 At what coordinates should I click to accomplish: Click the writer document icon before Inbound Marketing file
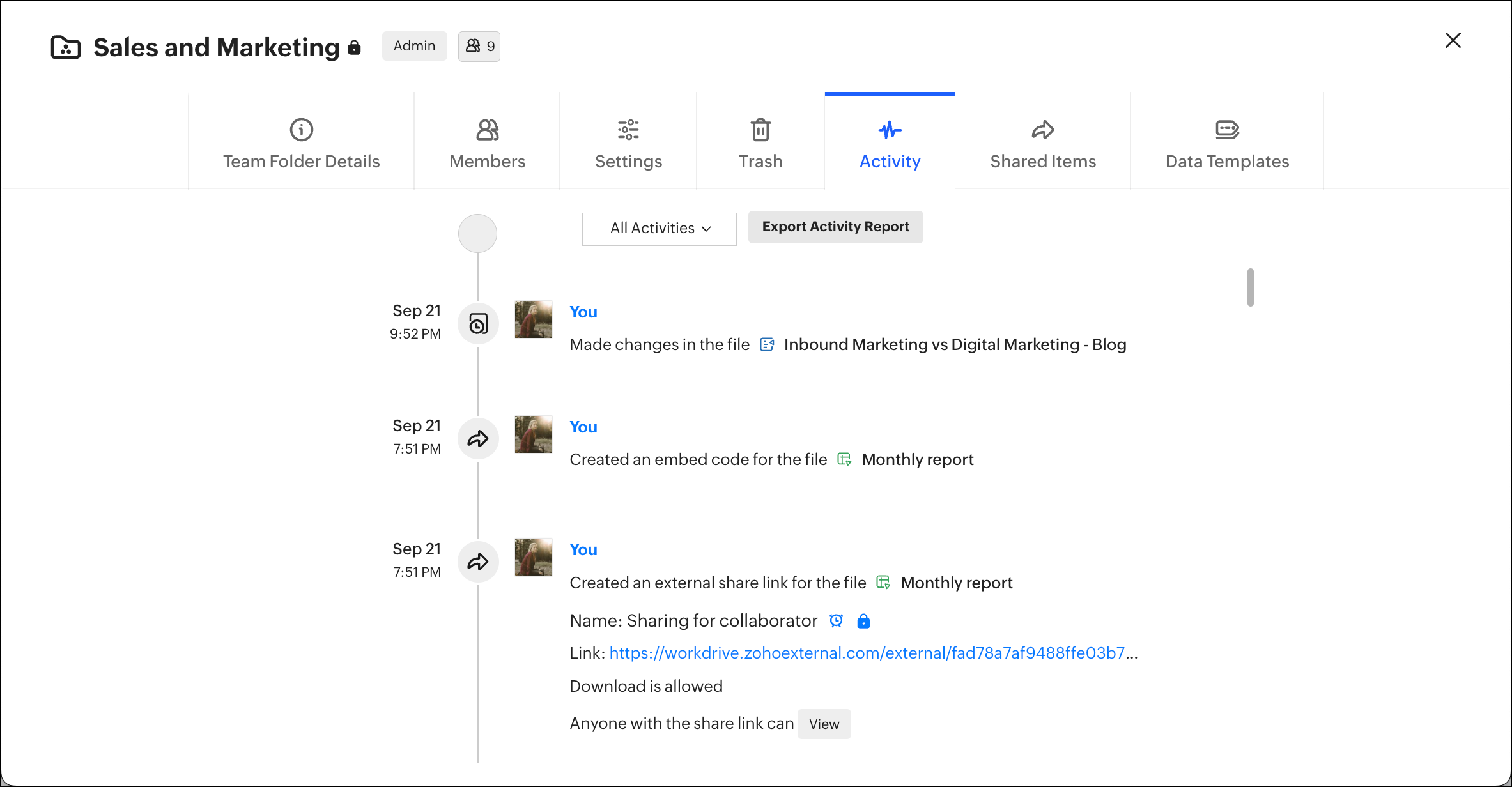(767, 345)
